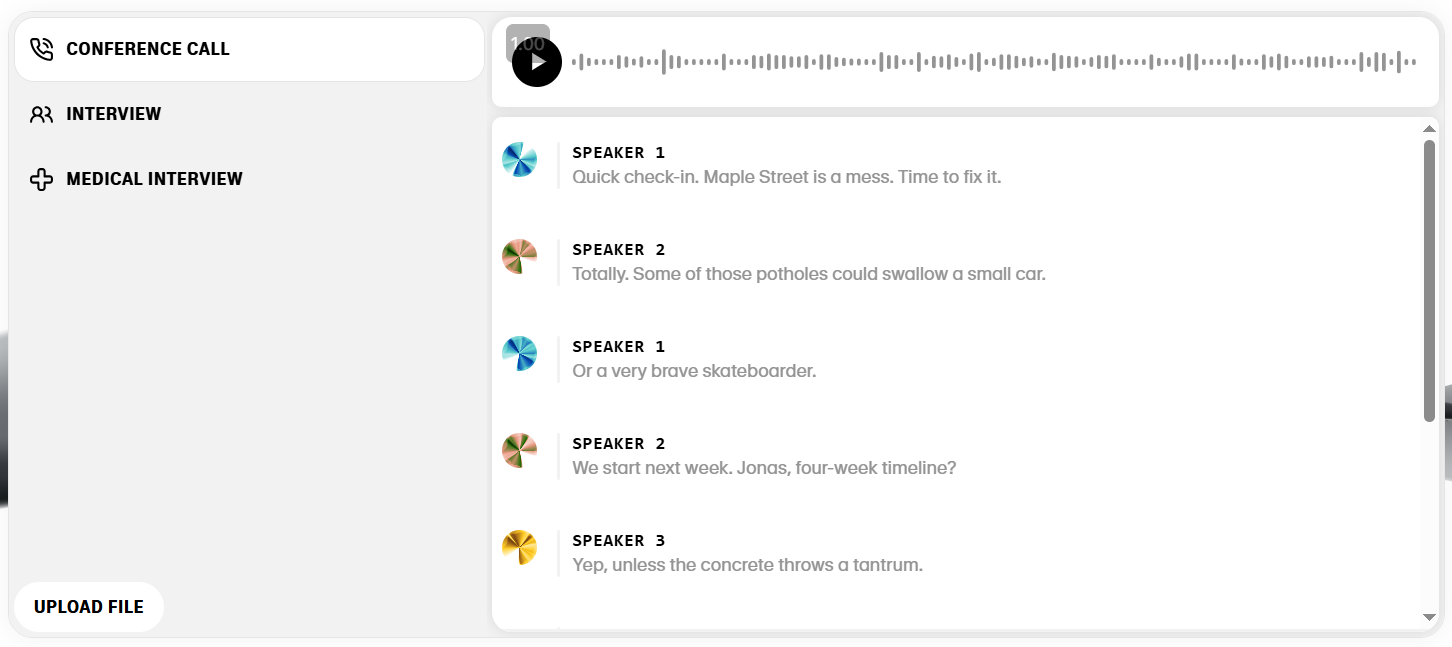The width and height of the screenshot is (1452, 647).
Task: Click the scrollbar's down arrow
Action: [x=1428, y=617]
